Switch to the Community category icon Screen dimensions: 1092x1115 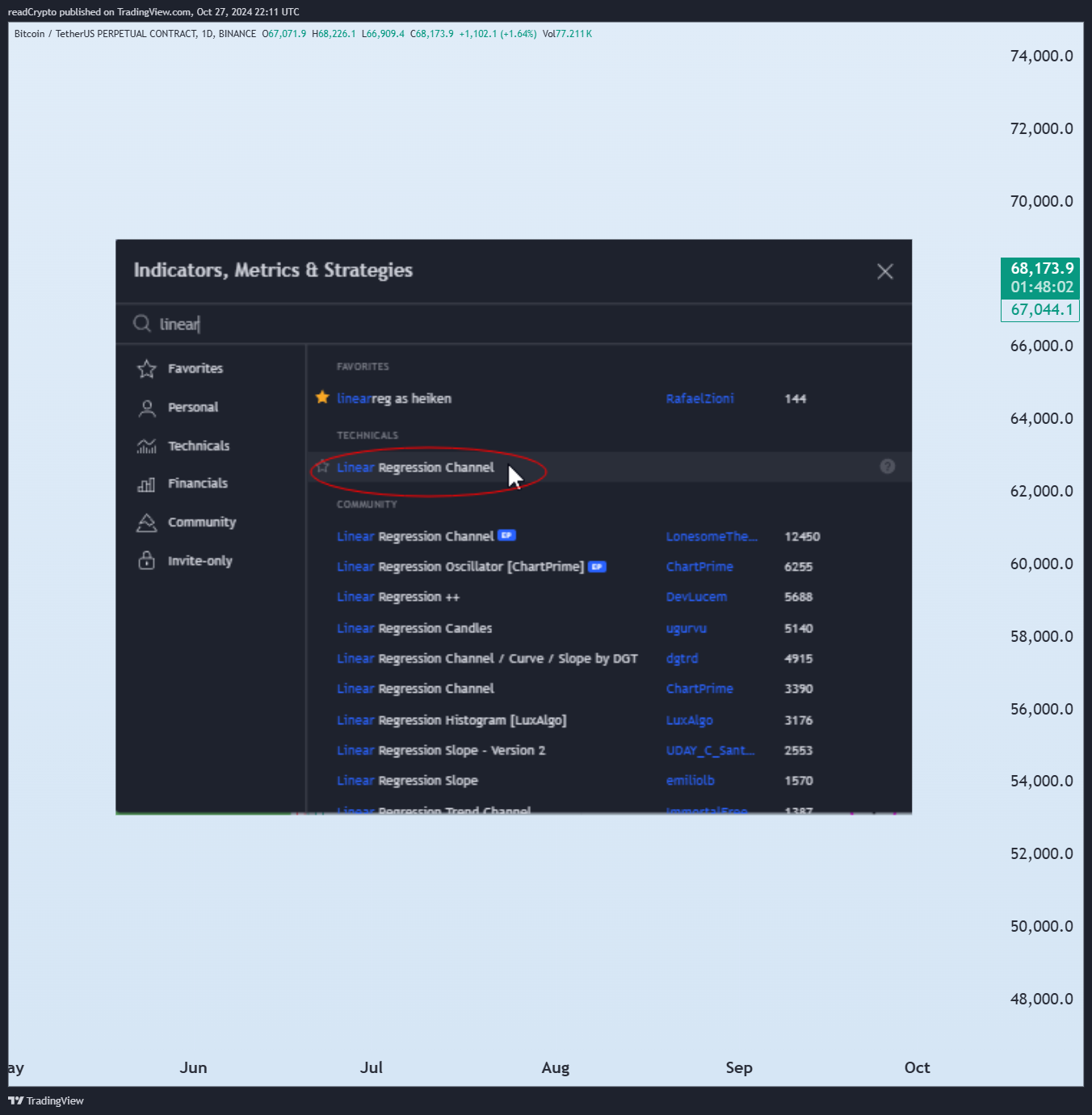[x=146, y=522]
